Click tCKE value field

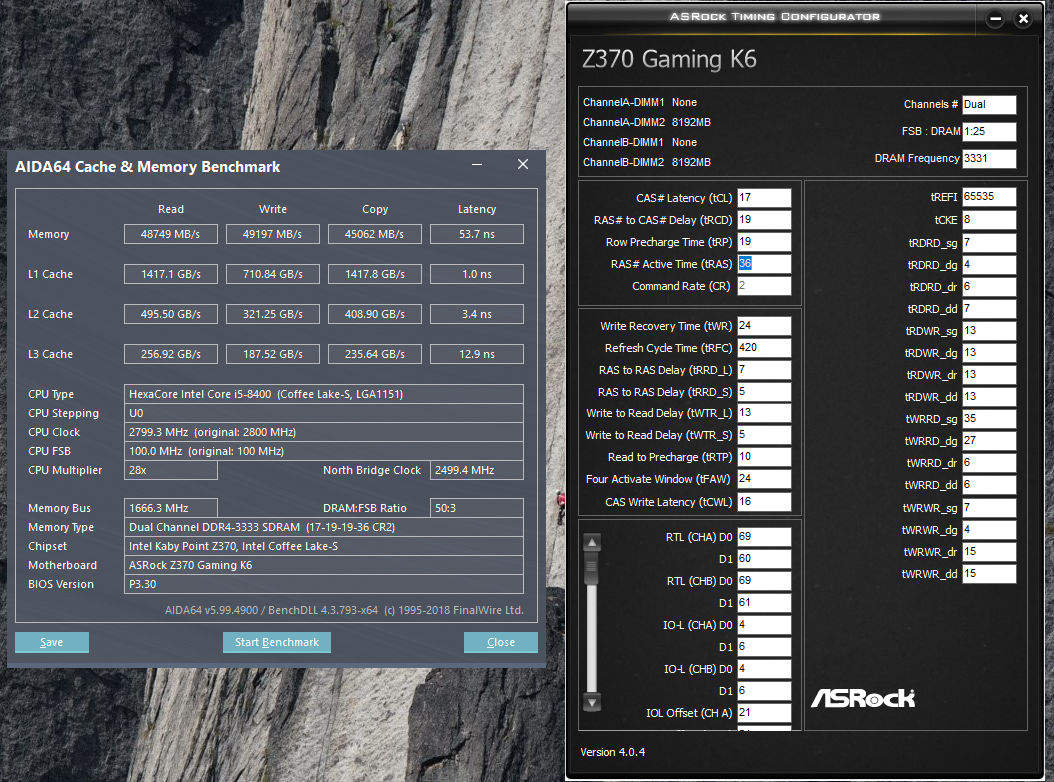click(989, 220)
